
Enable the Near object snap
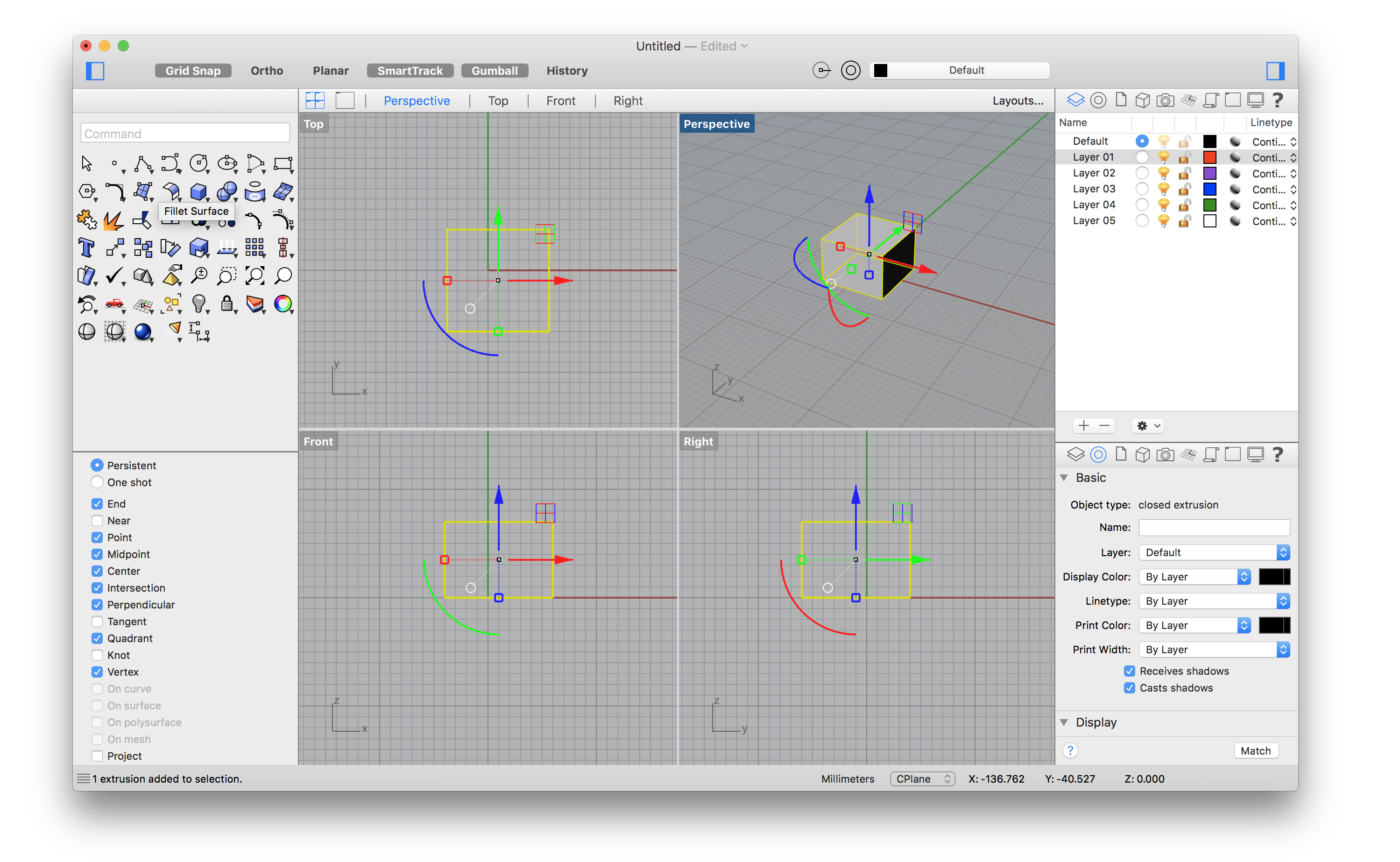[97, 521]
